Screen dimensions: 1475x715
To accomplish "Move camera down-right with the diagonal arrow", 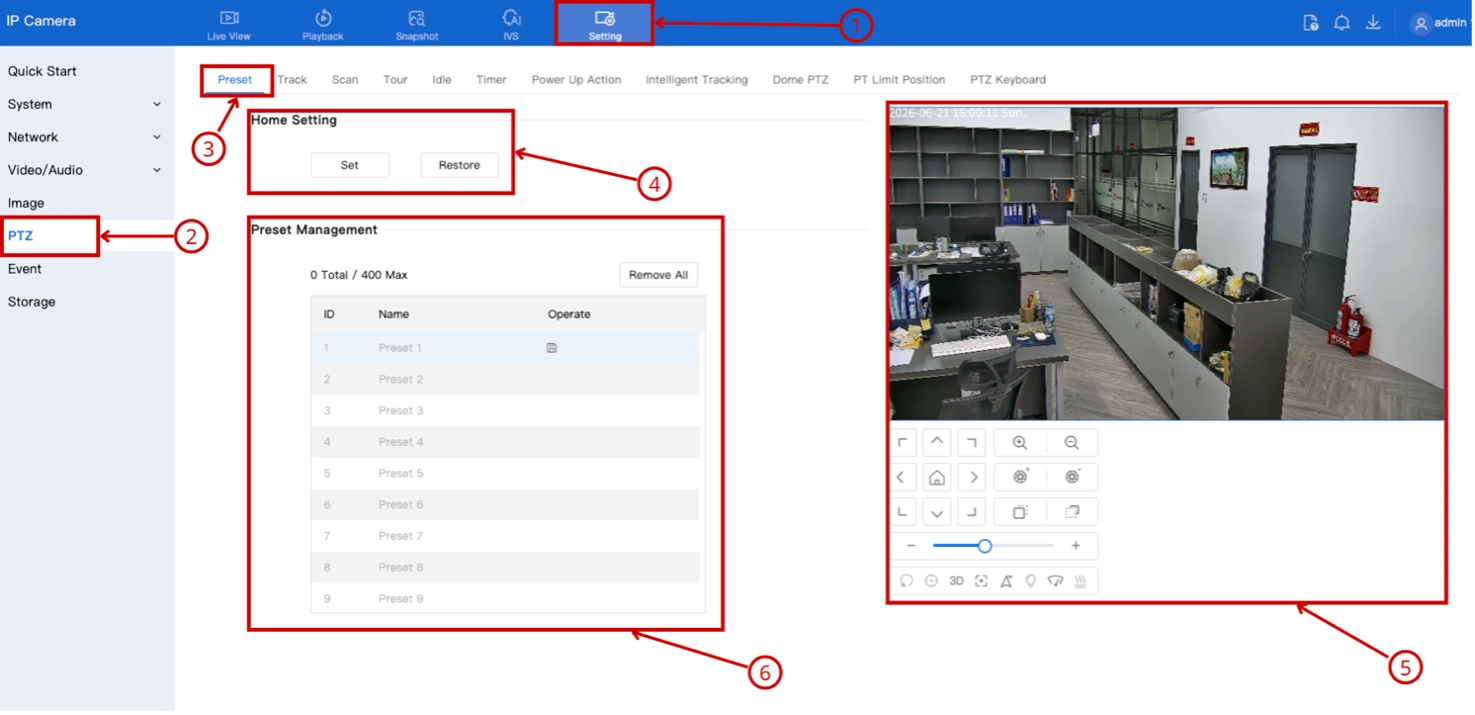I will [x=971, y=512].
